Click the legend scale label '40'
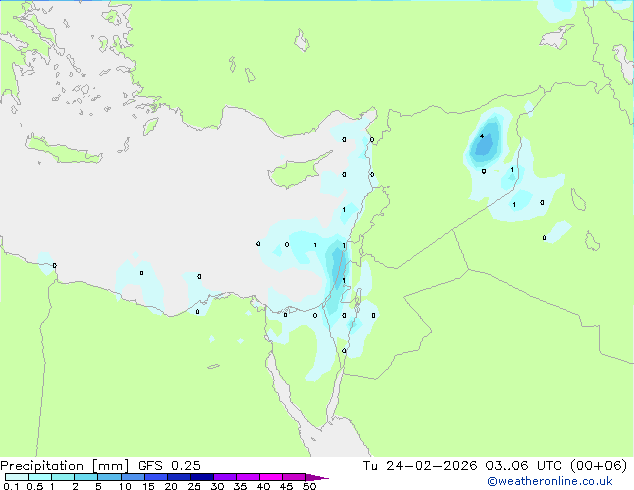The width and height of the screenshot is (634, 490). 263,486
